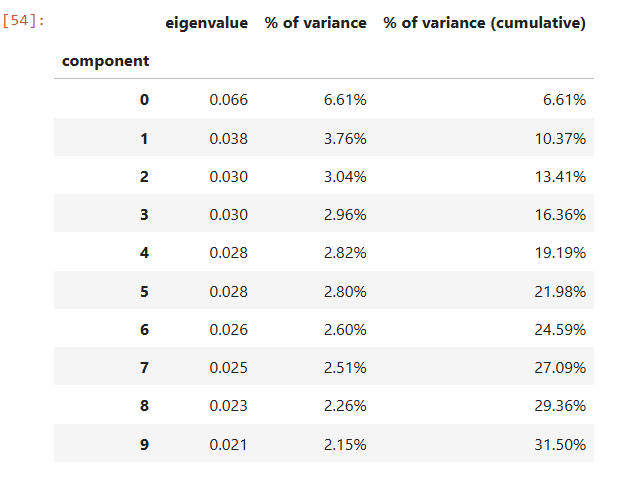
Task: Select the 2.82% variance value
Action: tap(345, 253)
